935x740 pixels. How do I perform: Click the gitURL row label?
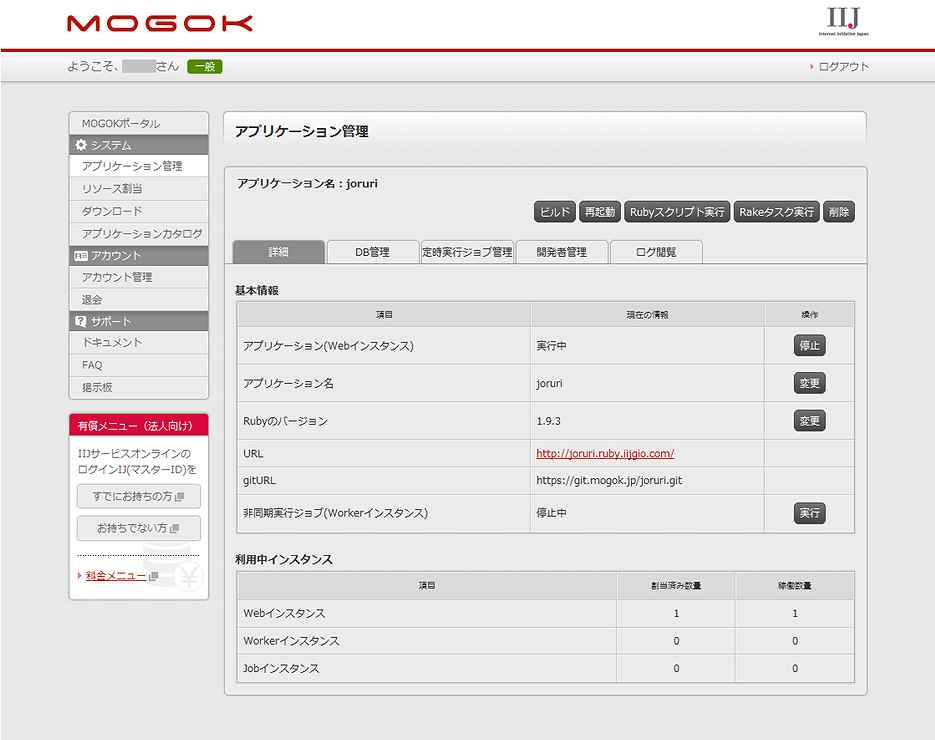259,481
